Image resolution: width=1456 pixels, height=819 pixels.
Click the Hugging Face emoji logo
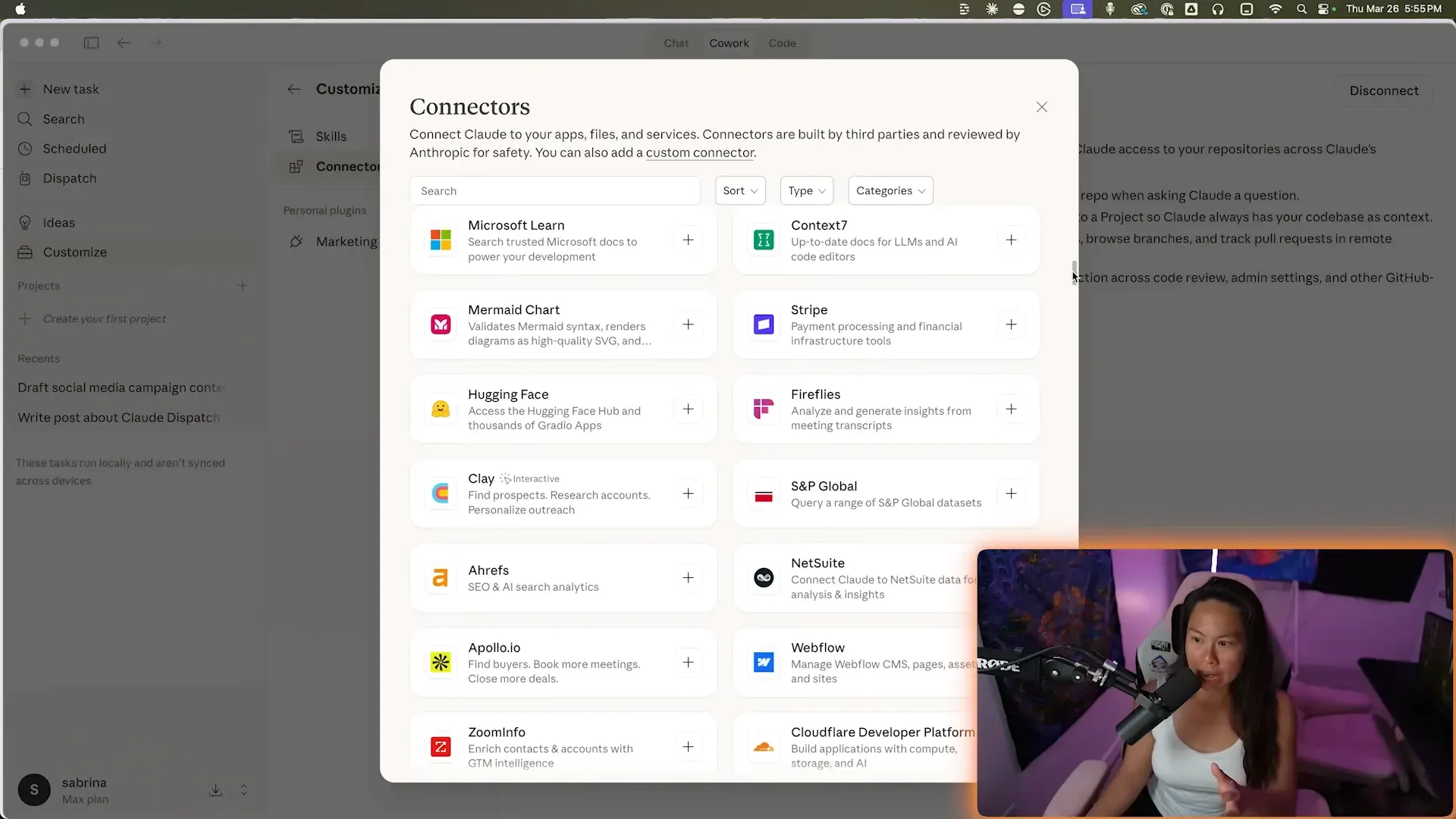pos(441,409)
